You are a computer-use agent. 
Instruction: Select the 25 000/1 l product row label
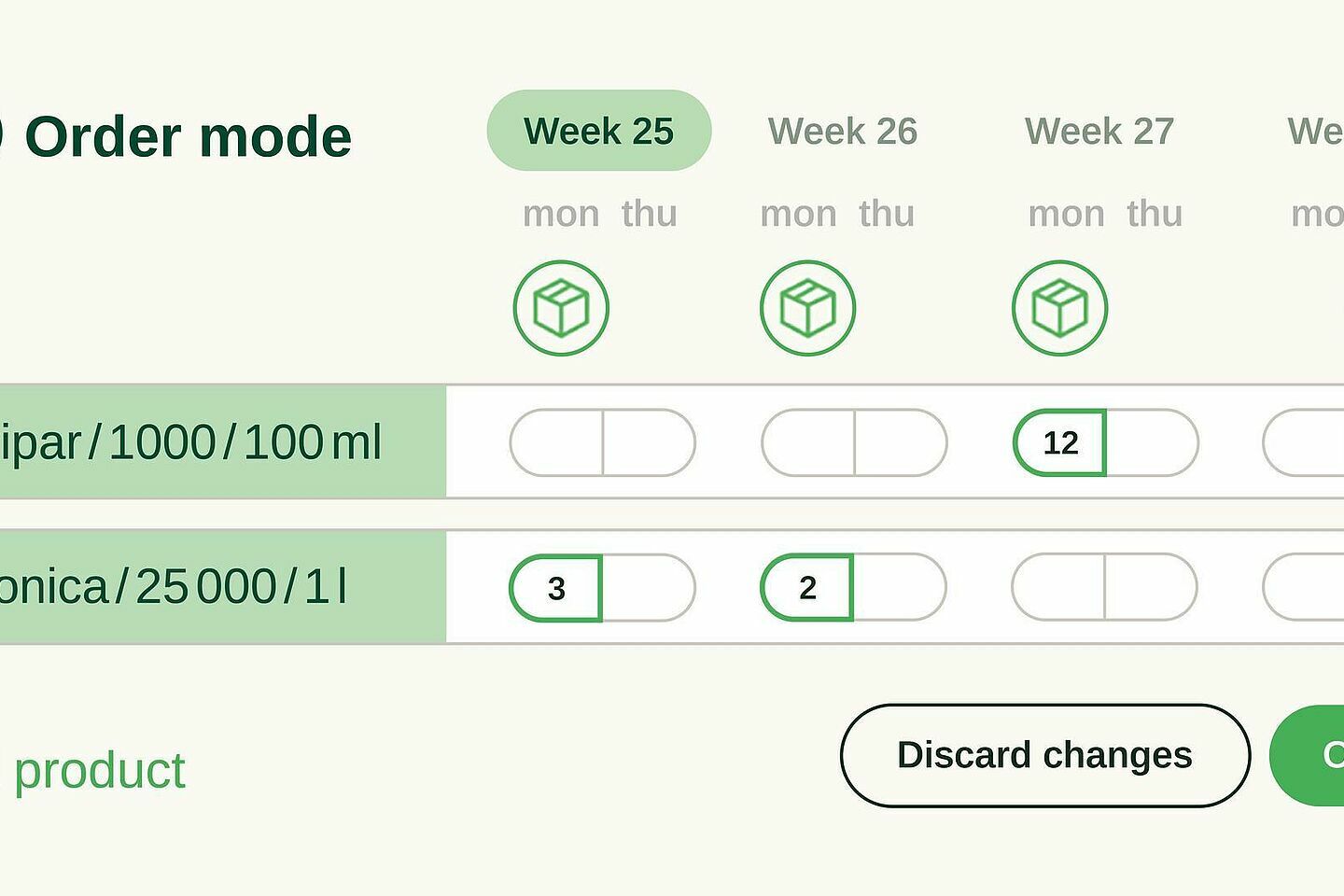pyautogui.click(x=223, y=587)
